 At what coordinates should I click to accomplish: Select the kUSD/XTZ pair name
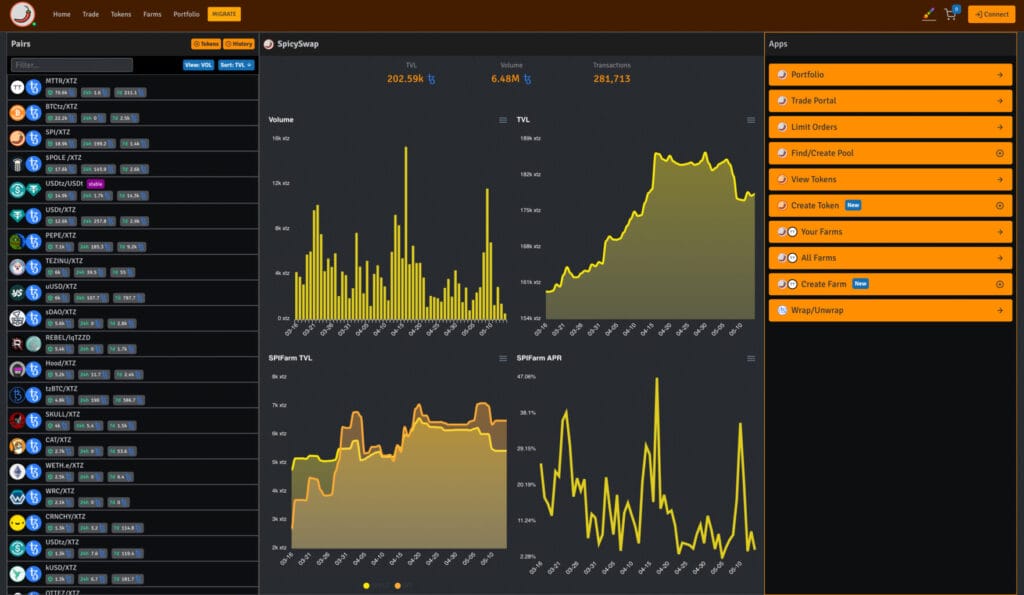pos(61,568)
